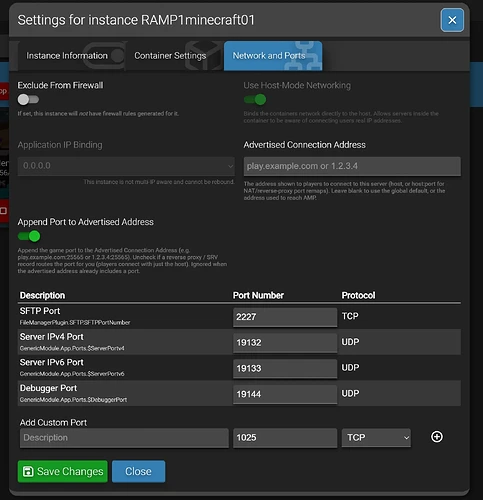The image size is (483, 500).
Task: Click the Server IPv4 Port number field
Action: pyautogui.click(x=285, y=342)
